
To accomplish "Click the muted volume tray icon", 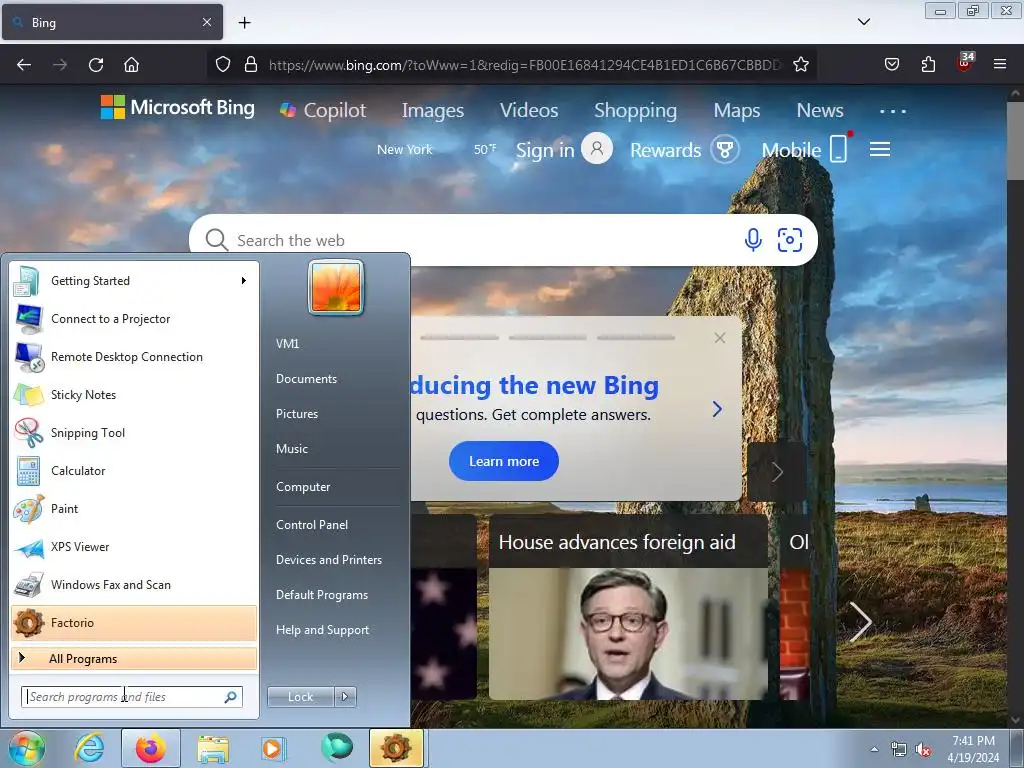I will [923, 750].
